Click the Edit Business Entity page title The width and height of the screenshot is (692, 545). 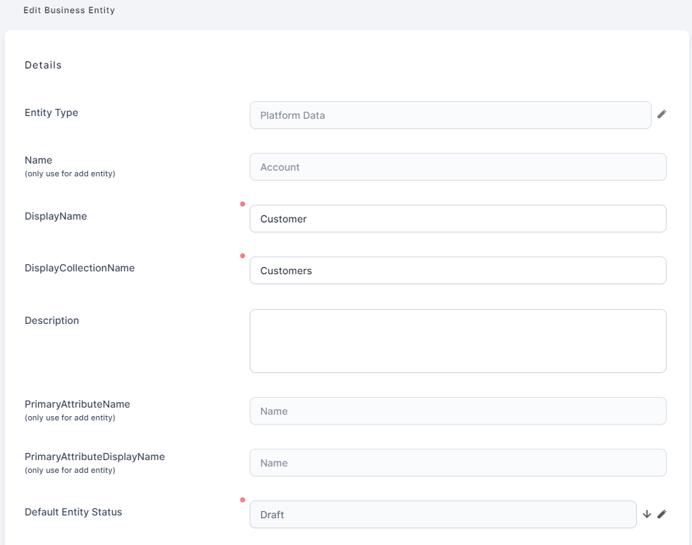pos(69,11)
